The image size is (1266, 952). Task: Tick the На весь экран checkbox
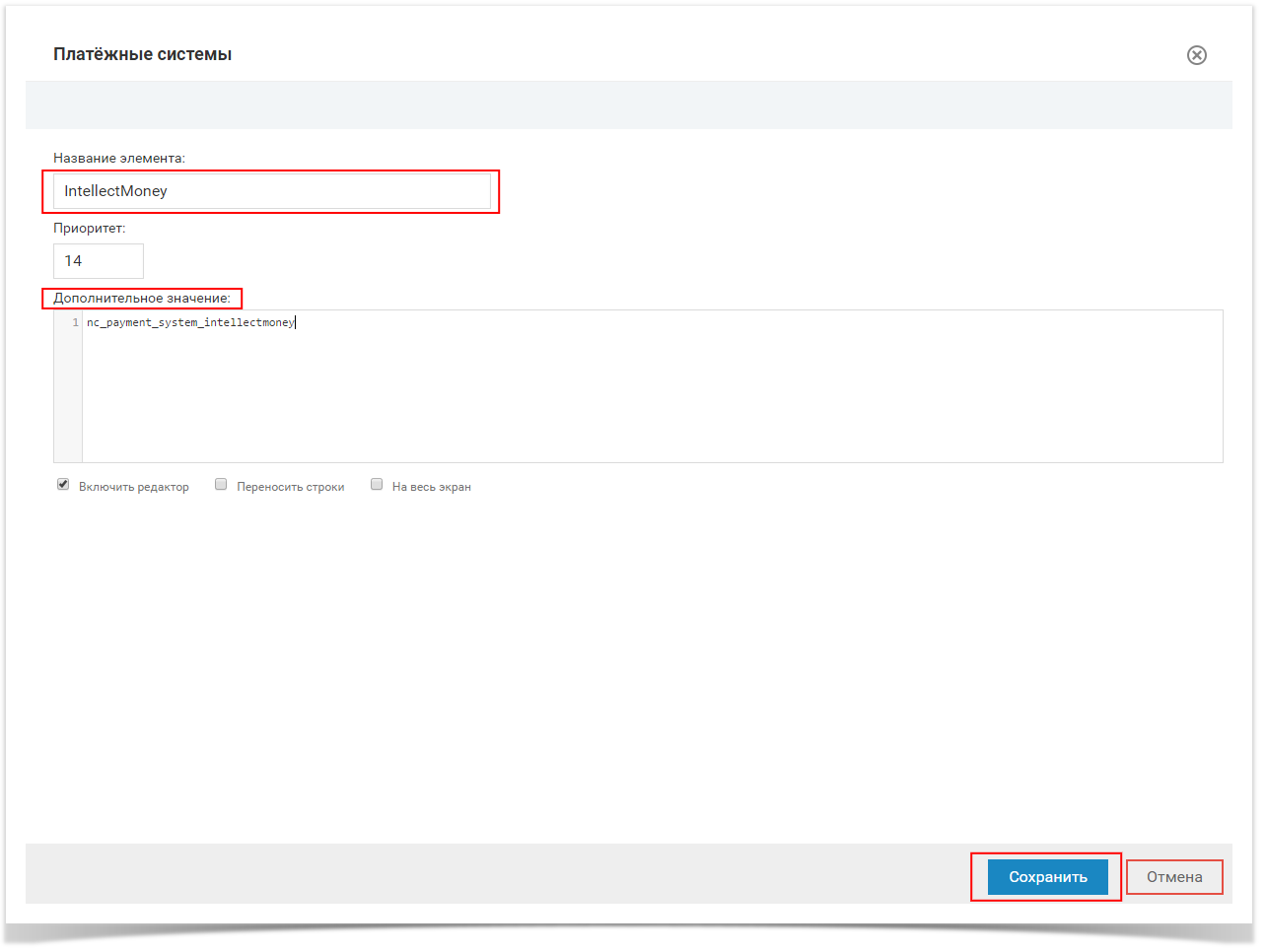(x=377, y=485)
